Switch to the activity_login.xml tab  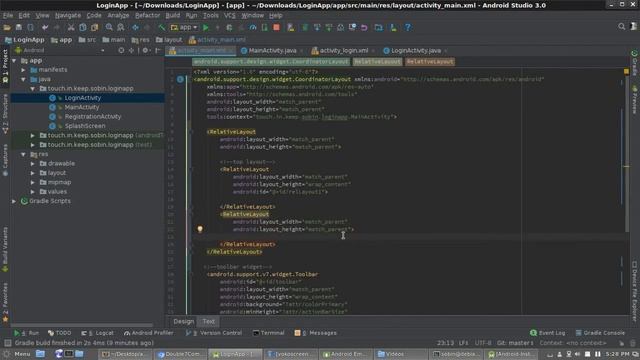point(344,51)
